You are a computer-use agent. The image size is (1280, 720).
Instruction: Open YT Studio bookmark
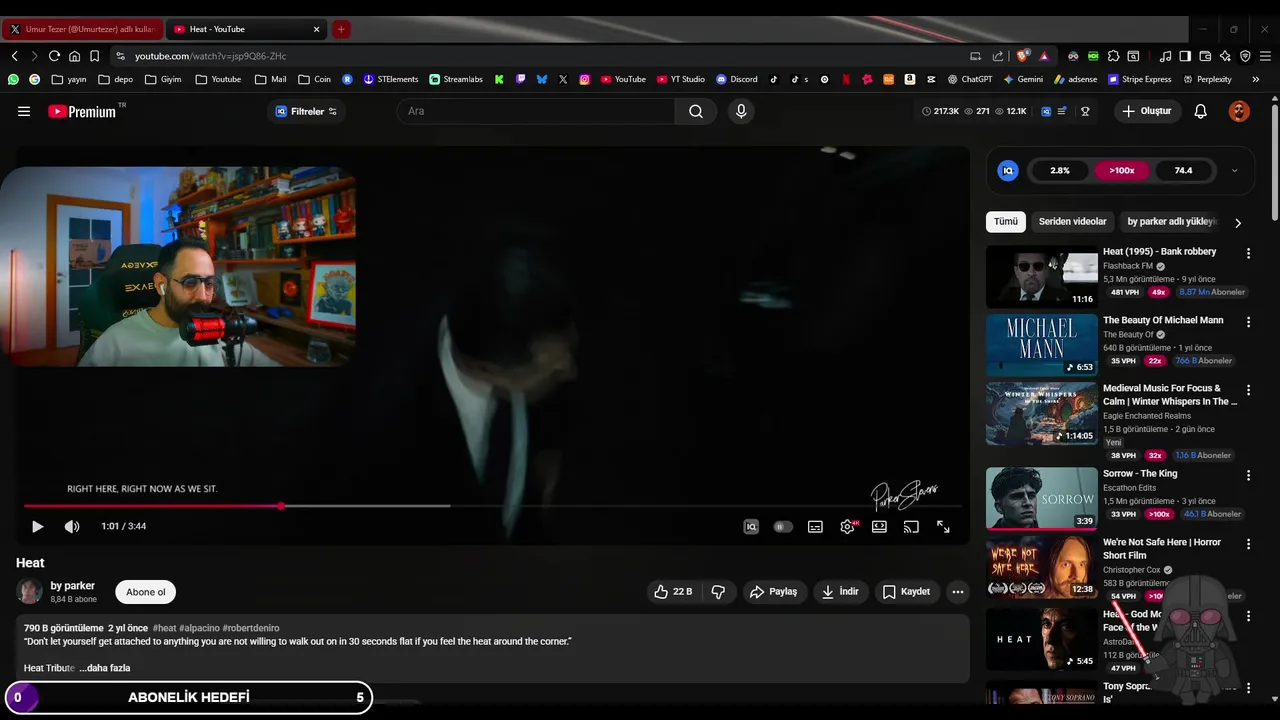[681, 79]
